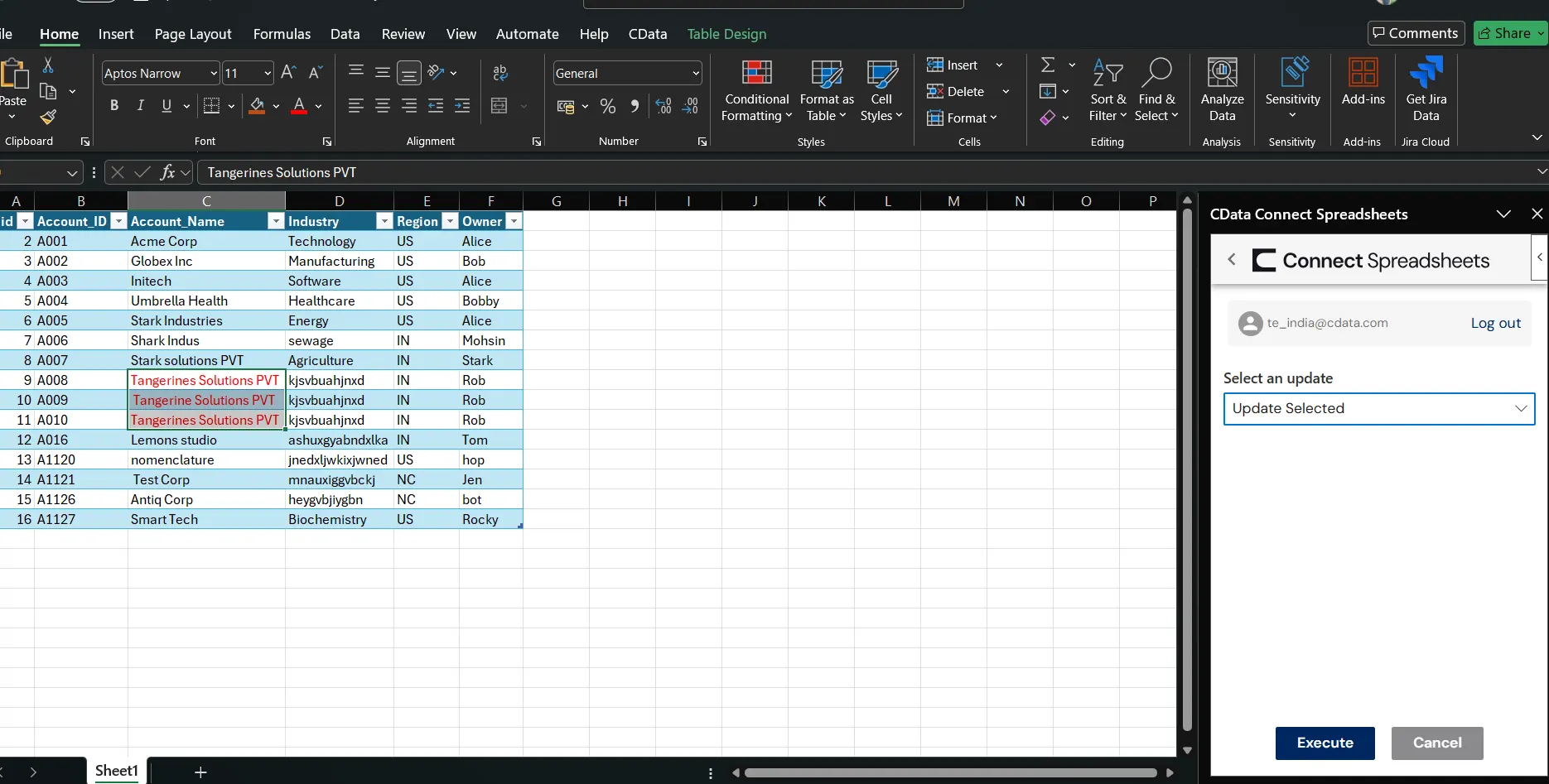Apply the red Font Color swatch

click(x=299, y=106)
